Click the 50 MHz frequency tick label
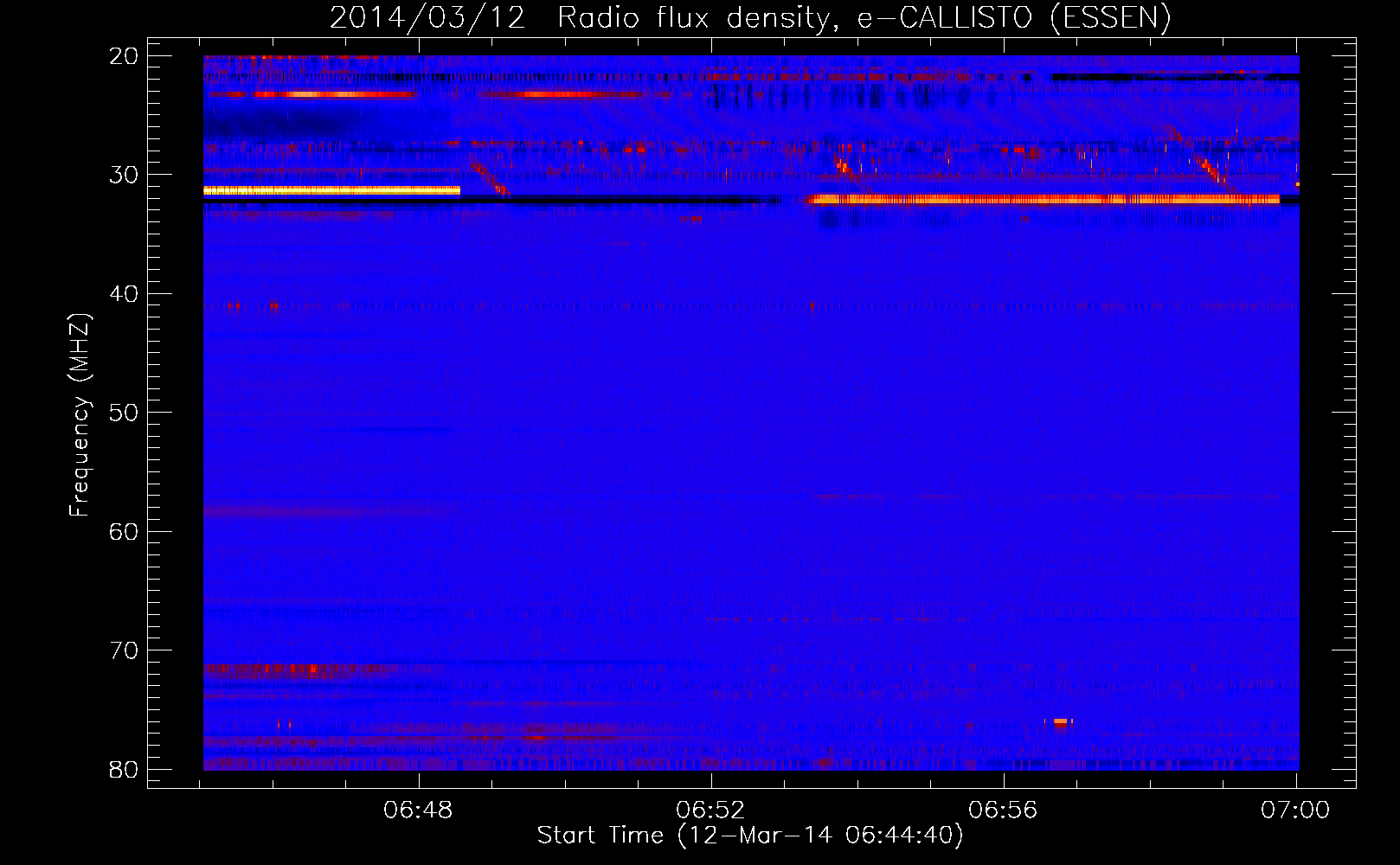This screenshot has width=1400, height=865. (124, 413)
